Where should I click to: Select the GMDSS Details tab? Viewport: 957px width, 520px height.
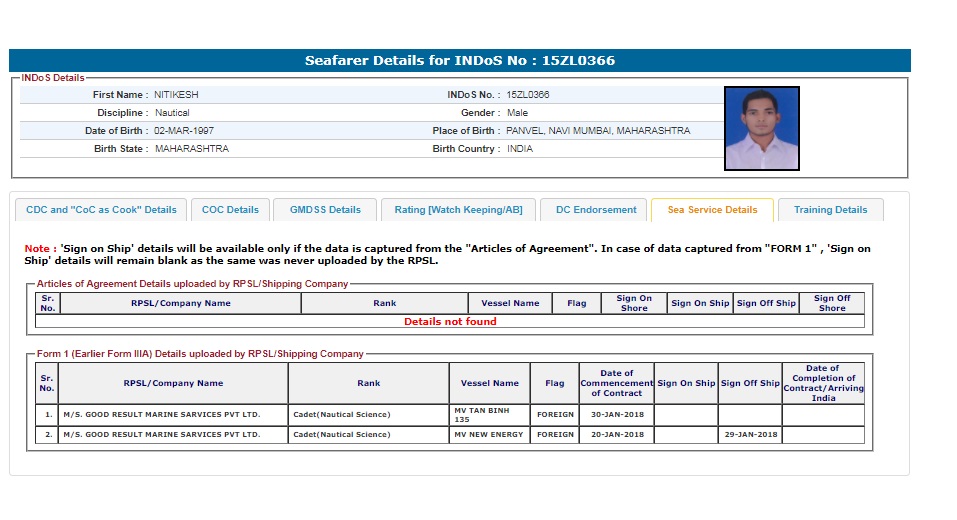click(x=325, y=210)
